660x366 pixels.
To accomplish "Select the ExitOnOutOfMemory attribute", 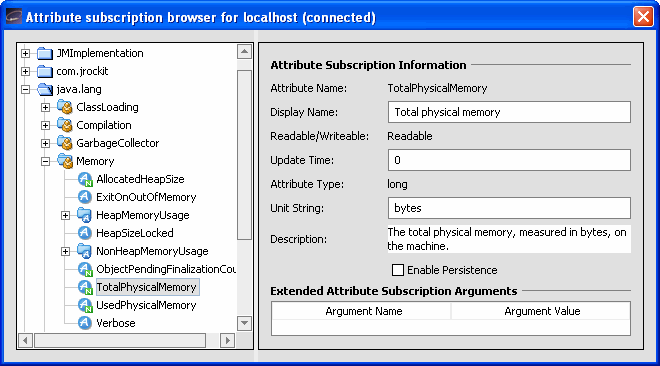I will click(x=146, y=197).
